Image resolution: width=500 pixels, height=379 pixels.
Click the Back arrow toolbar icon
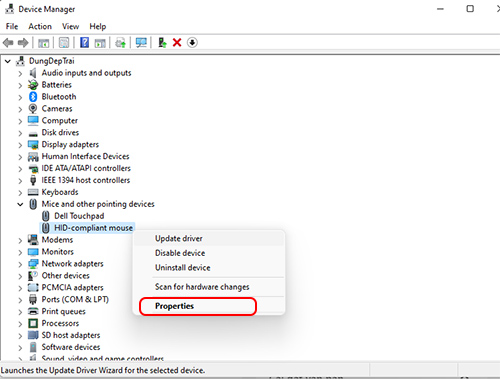[x=8, y=43]
